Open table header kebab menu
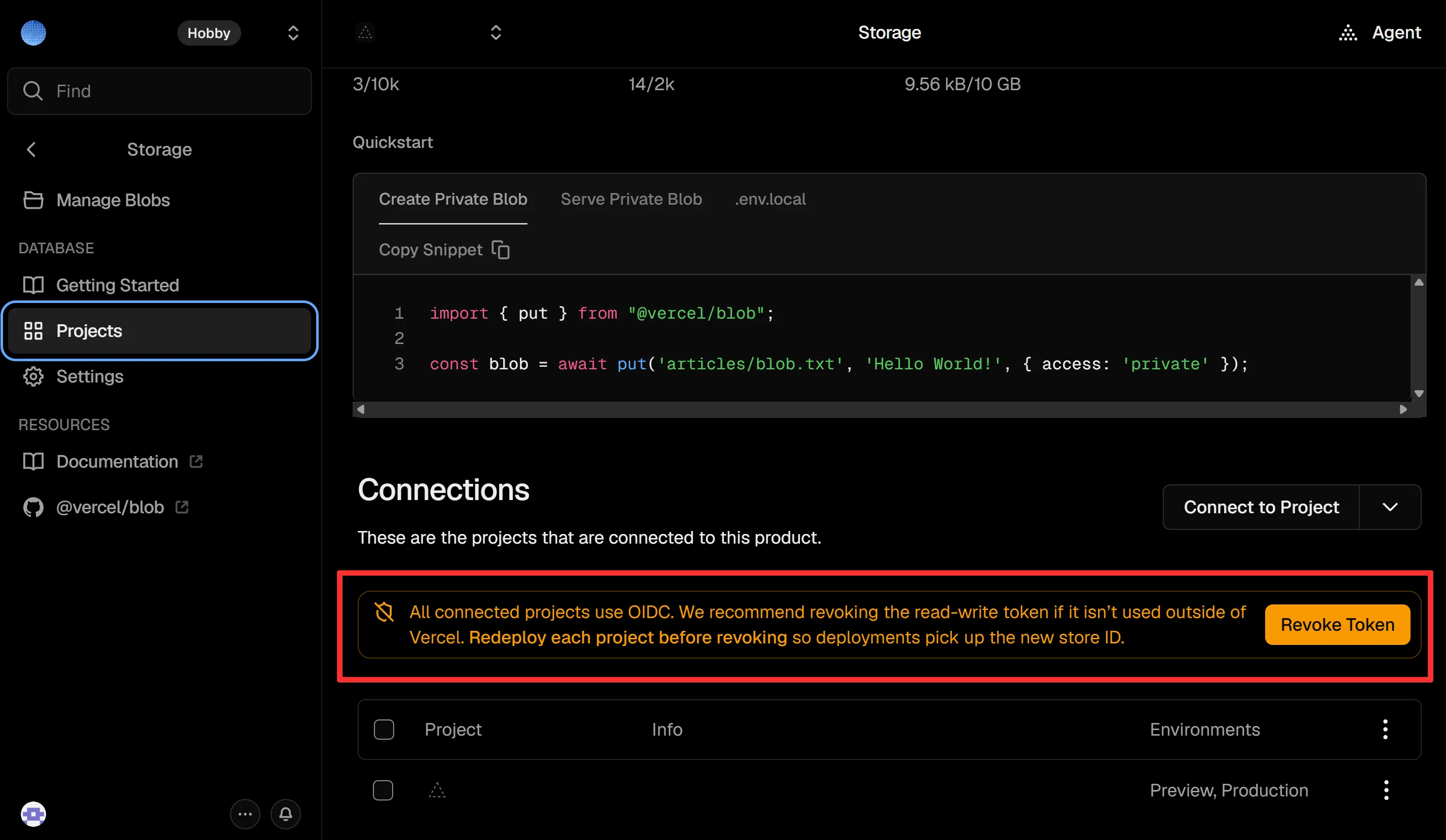This screenshot has width=1446, height=840. (1385, 729)
